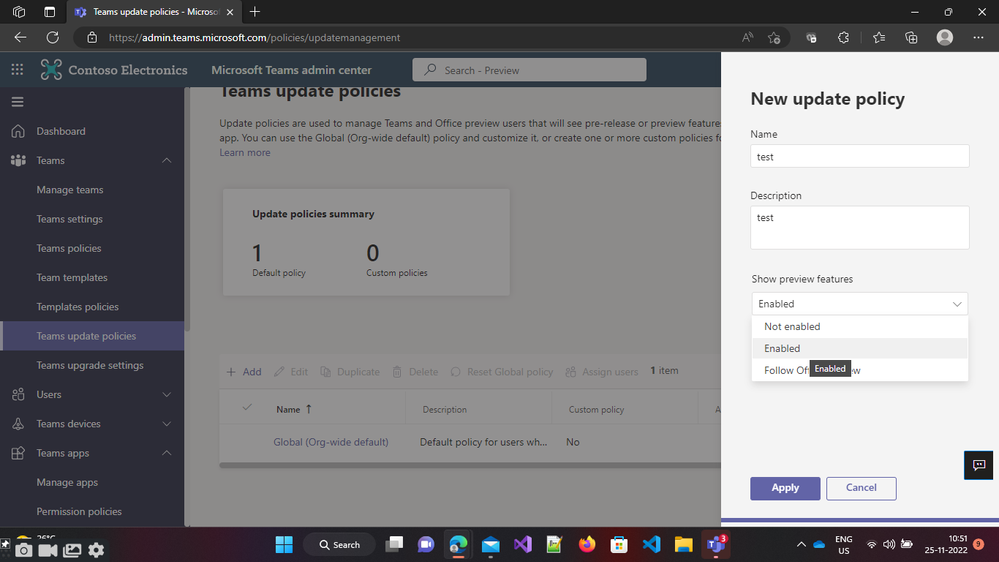Open Teams settings page
This screenshot has width=999, height=562.
(x=69, y=219)
